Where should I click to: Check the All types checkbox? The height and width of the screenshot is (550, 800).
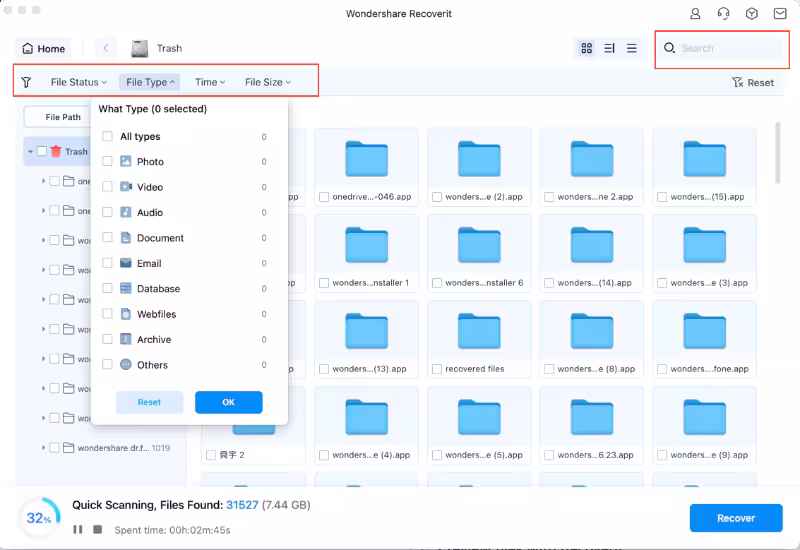coord(107,136)
